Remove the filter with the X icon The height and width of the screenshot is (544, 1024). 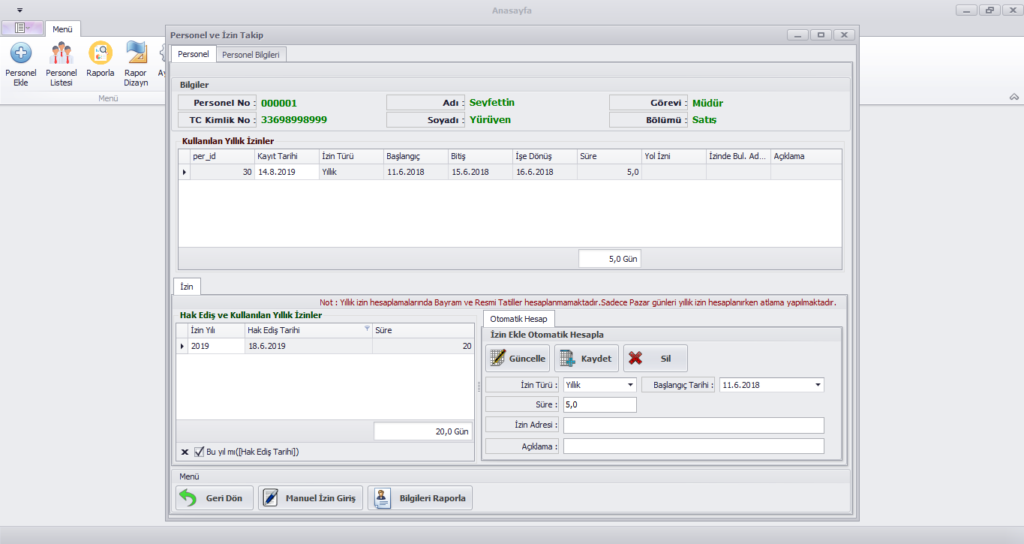(184, 452)
